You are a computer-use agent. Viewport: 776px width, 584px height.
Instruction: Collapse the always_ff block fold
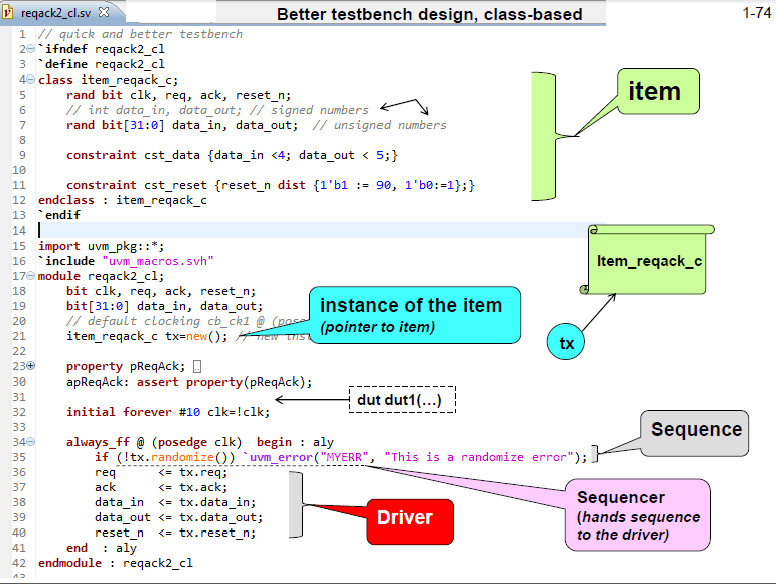30,441
